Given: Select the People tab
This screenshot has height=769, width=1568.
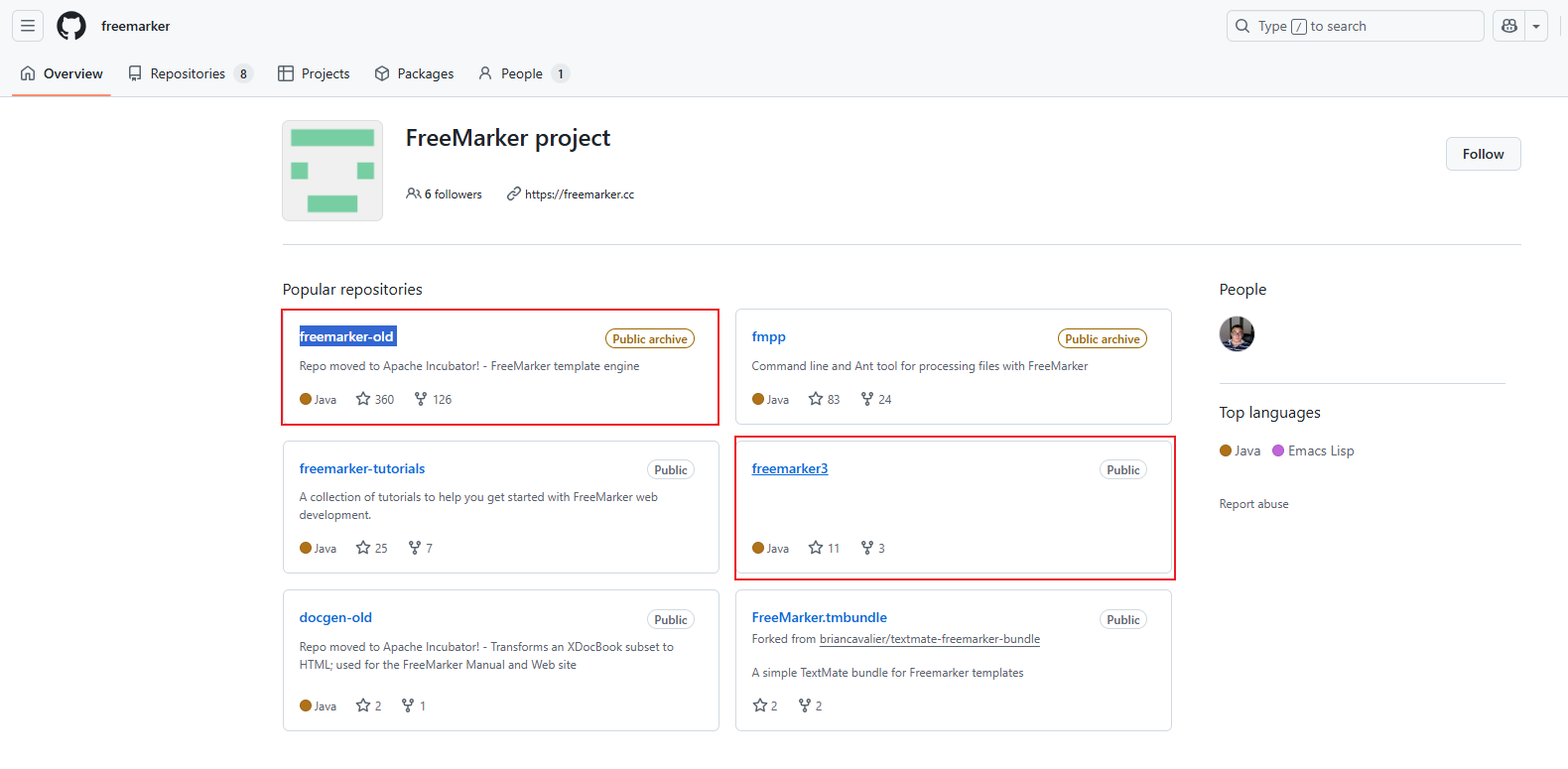Looking at the screenshot, I should [522, 73].
